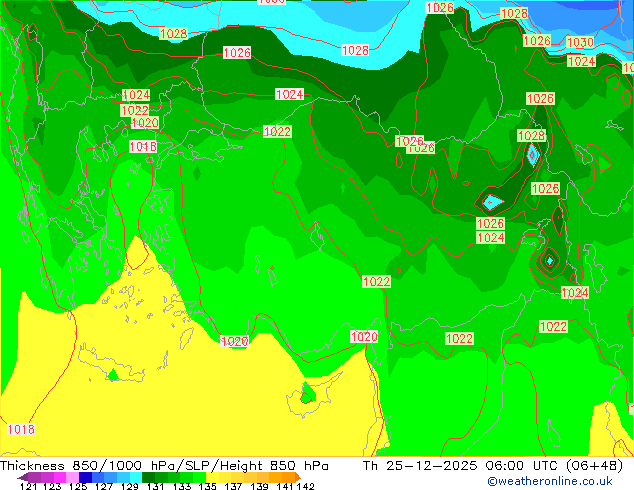Click the 1030 isobar label

580,42
